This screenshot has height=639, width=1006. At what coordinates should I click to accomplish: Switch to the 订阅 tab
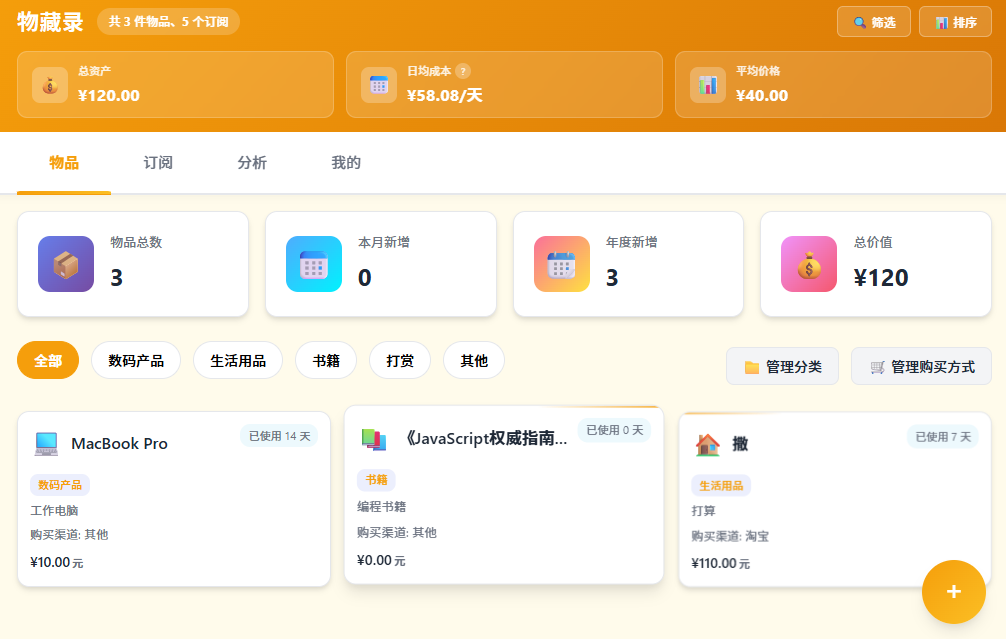158,163
